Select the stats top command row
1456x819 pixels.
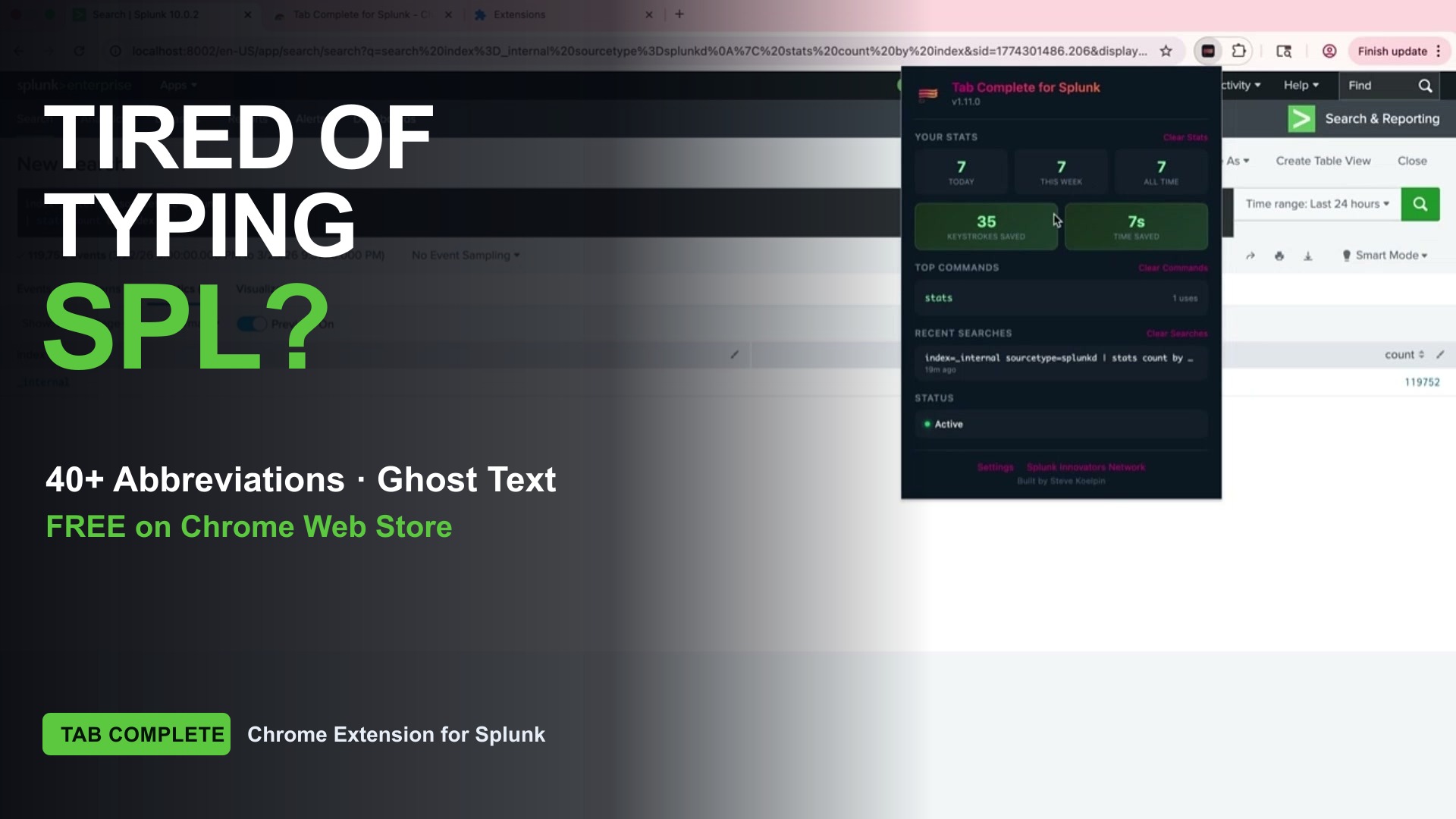pyautogui.click(x=1061, y=298)
